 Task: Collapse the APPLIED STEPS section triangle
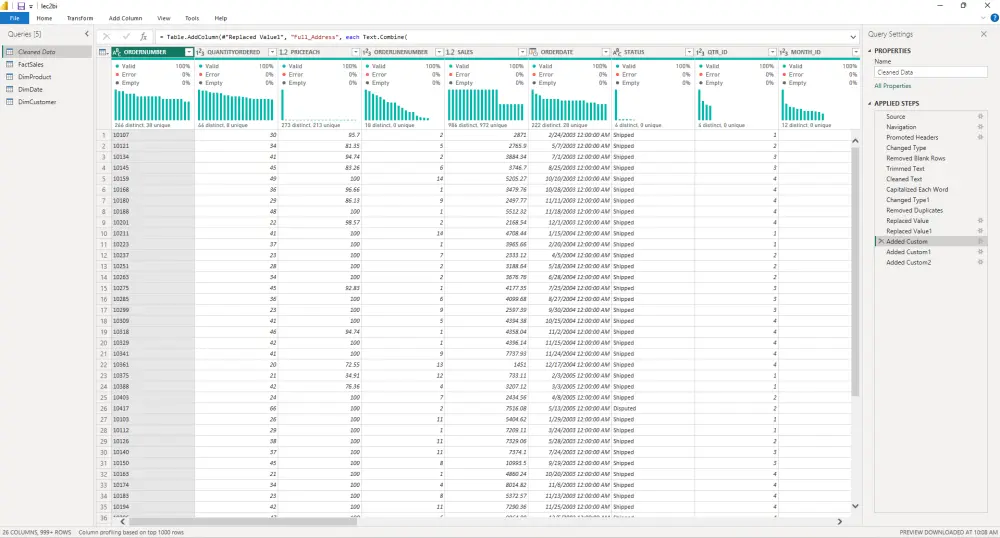point(870,103)
